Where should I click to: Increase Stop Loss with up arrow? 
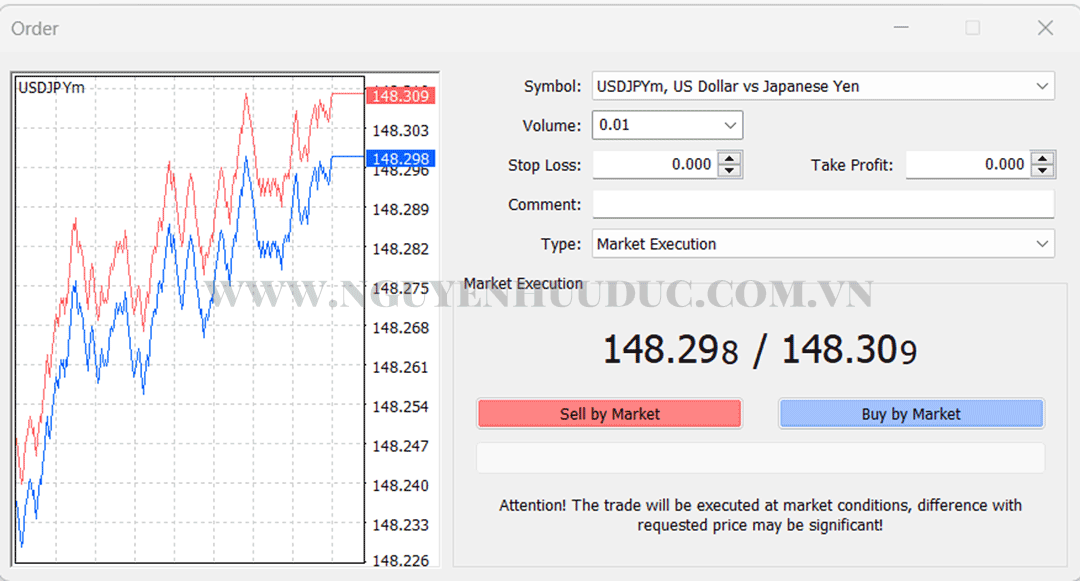tap(729, 158)
